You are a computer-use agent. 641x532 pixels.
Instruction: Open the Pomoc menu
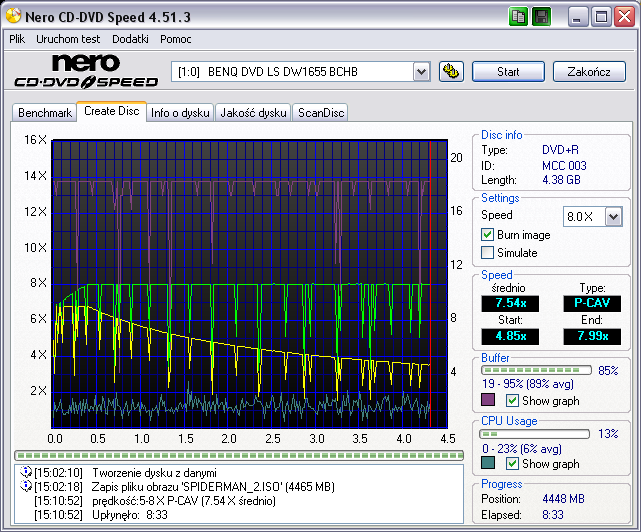[175, 39]
